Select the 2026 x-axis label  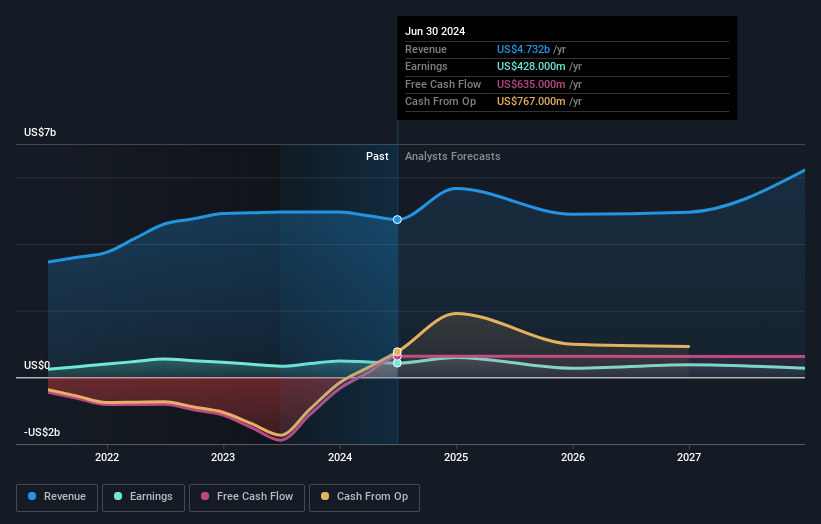pyautogui.click(x=573, y=457)
